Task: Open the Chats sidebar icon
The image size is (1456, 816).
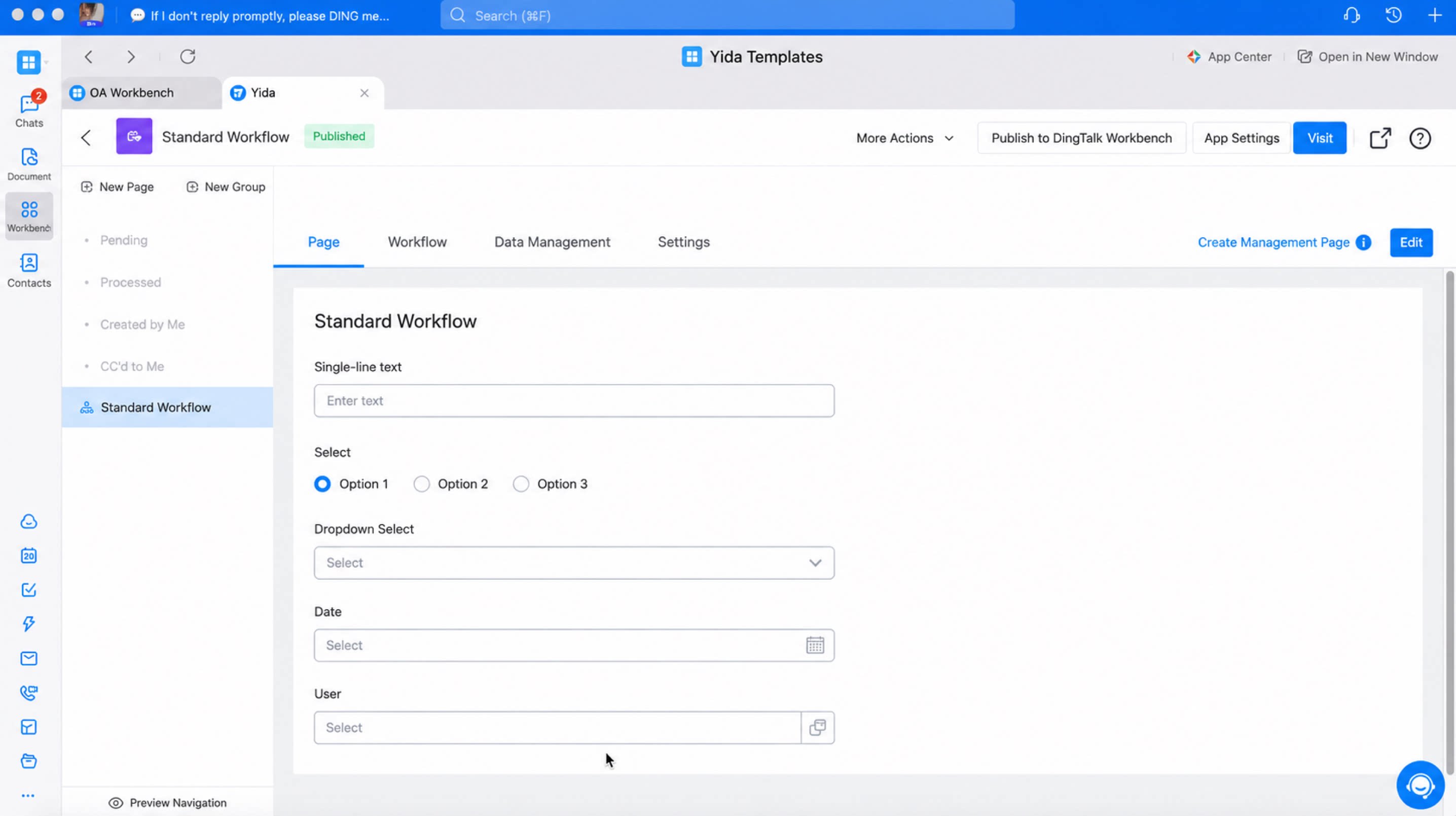Action: click(29, 109)
